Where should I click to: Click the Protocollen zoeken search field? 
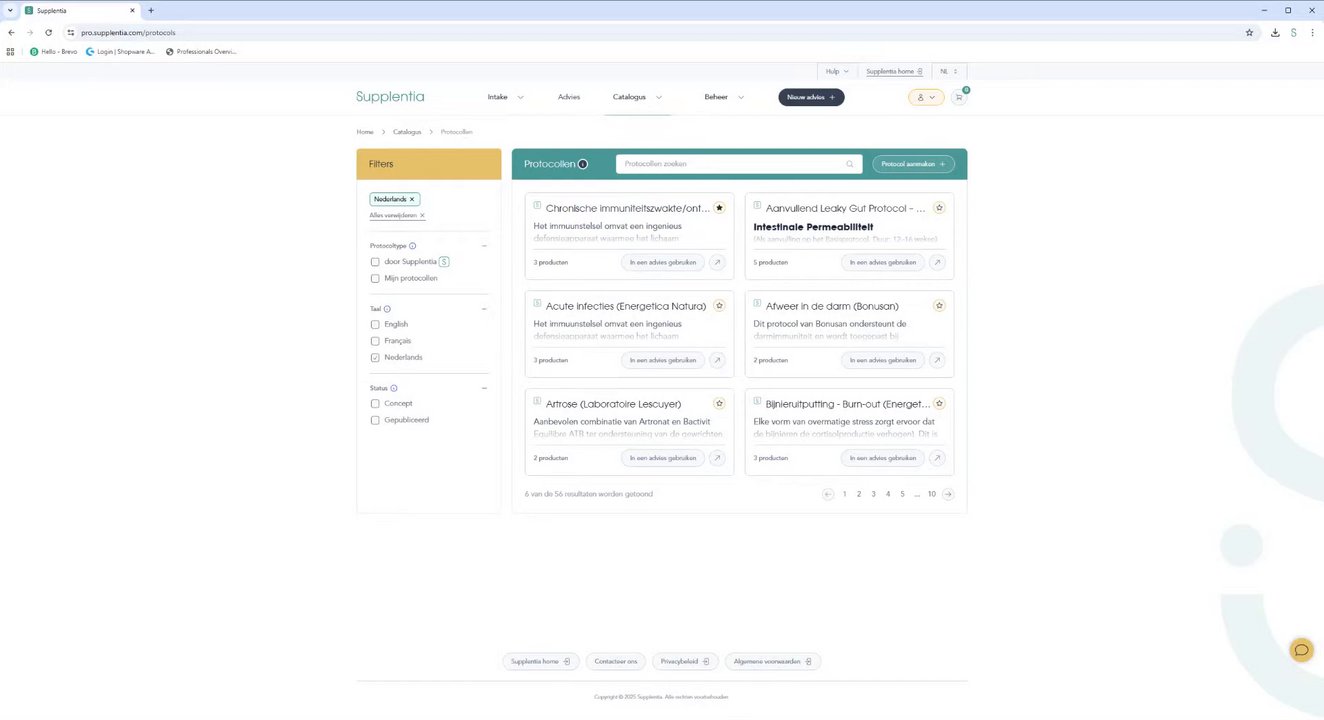pyautogui.click(x=739, y=164)
